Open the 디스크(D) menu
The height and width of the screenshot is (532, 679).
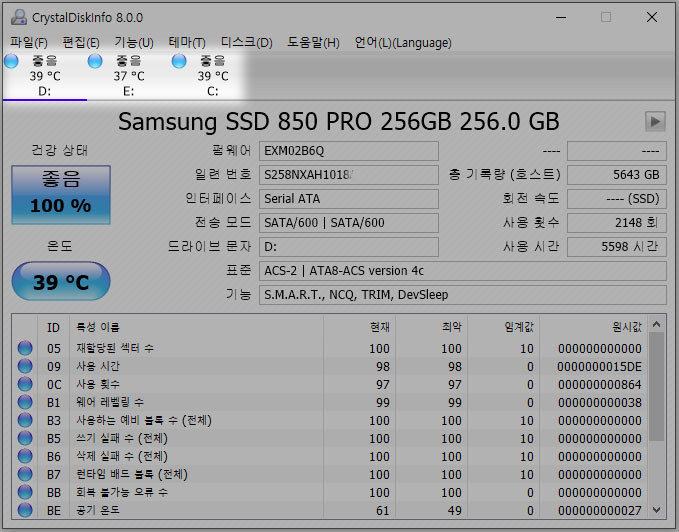246,42
